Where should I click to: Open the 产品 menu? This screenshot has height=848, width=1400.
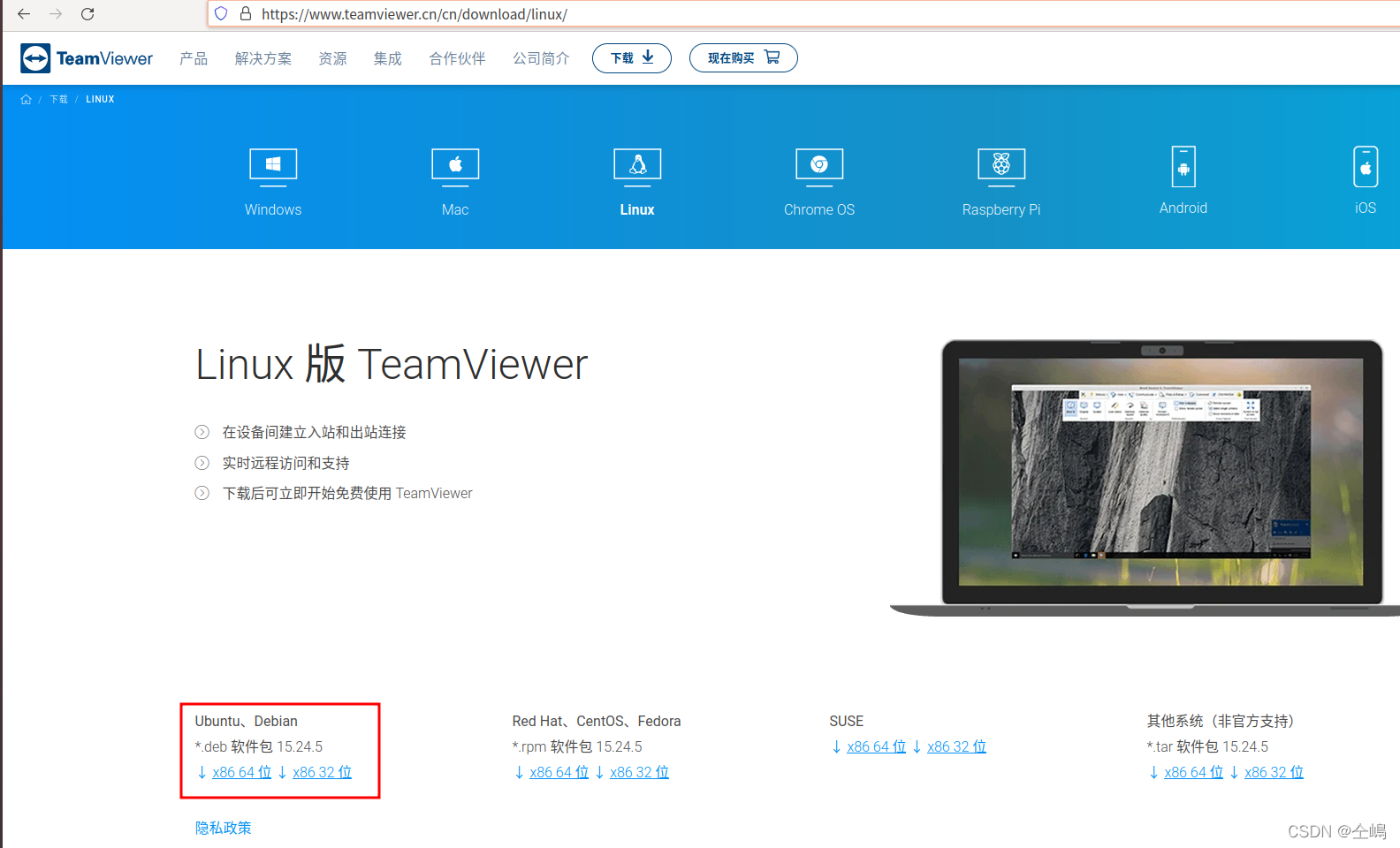194,58
